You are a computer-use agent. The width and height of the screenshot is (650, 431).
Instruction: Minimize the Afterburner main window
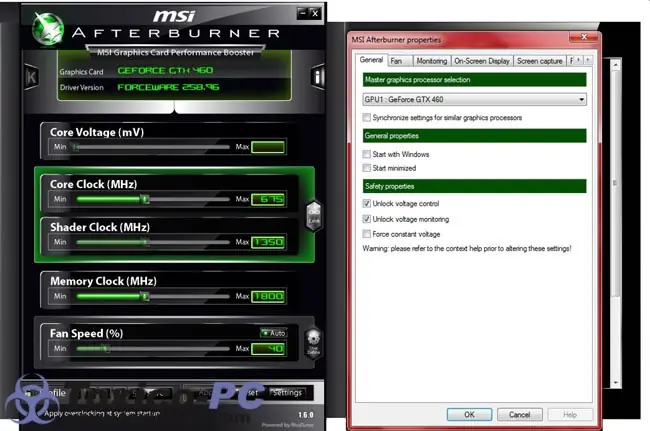point(303,13)
